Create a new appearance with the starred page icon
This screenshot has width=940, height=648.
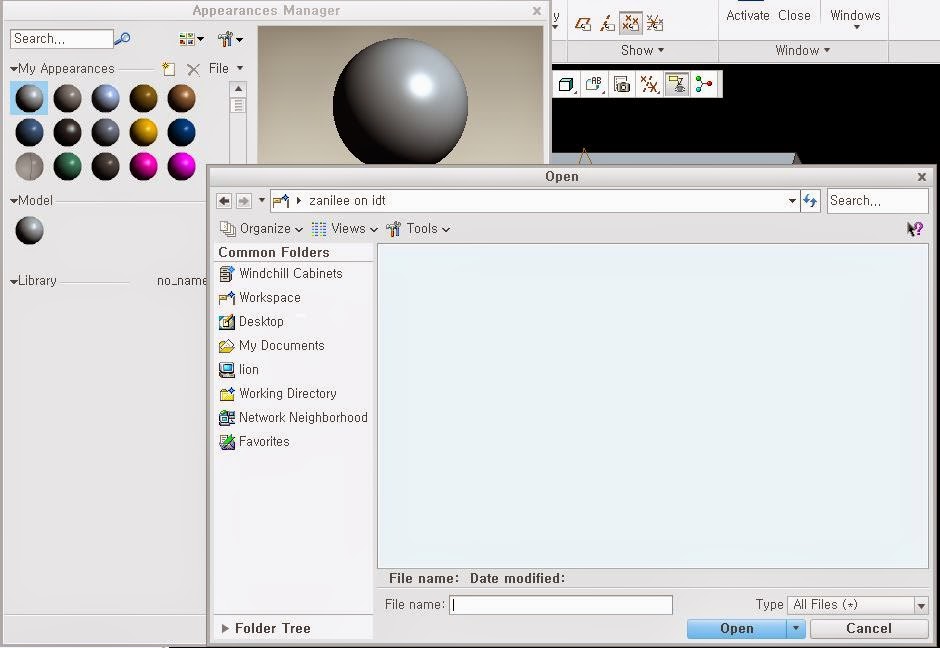tap(168, 69)
